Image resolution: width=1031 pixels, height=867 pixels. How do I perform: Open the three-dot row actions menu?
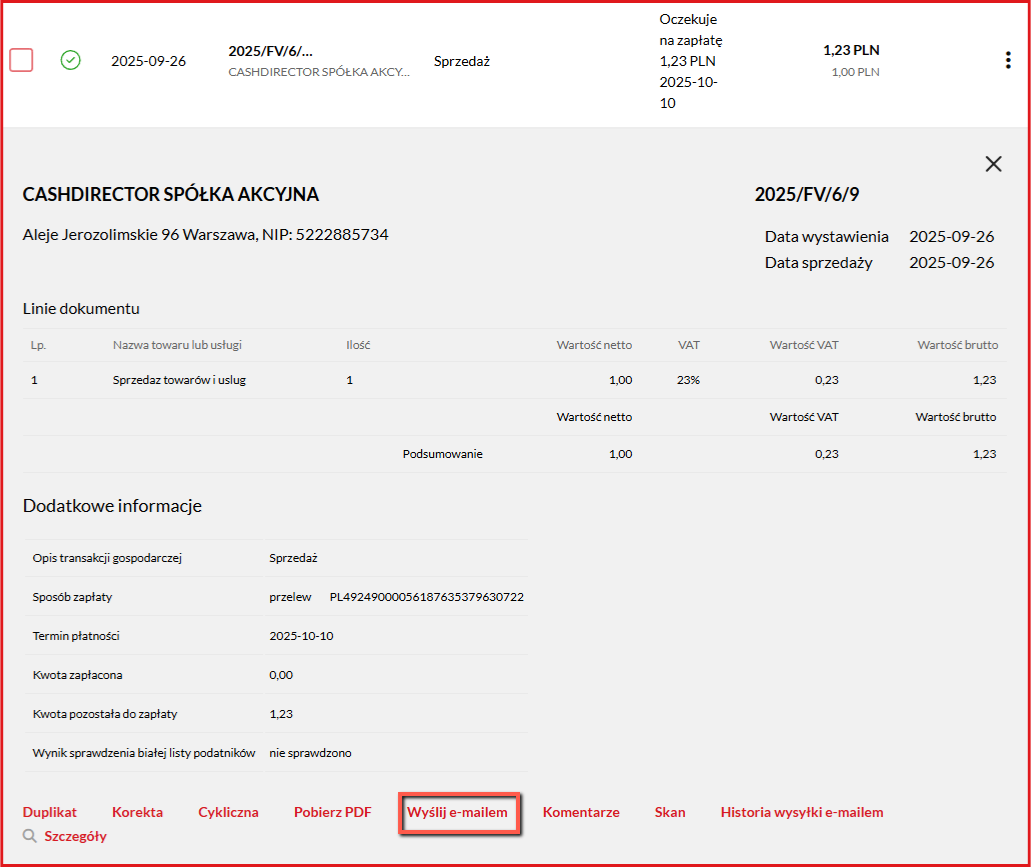(x=1008, y=60)
